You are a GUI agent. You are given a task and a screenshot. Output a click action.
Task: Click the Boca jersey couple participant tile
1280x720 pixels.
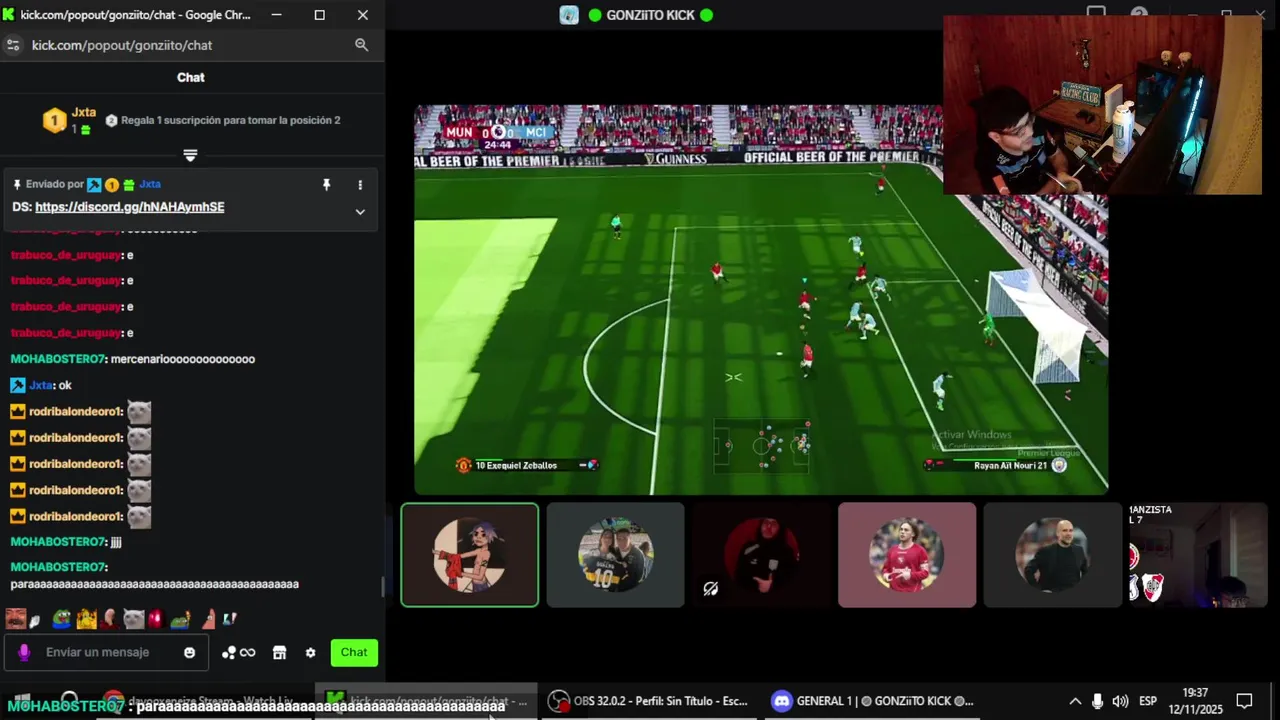(615, 555)
